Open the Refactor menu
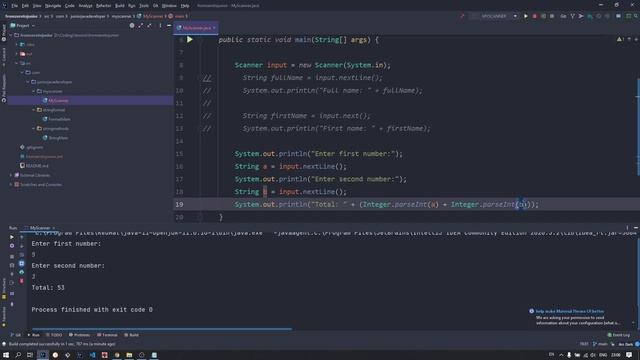Viewport: 640px width, 360px height. pos(103,6)
